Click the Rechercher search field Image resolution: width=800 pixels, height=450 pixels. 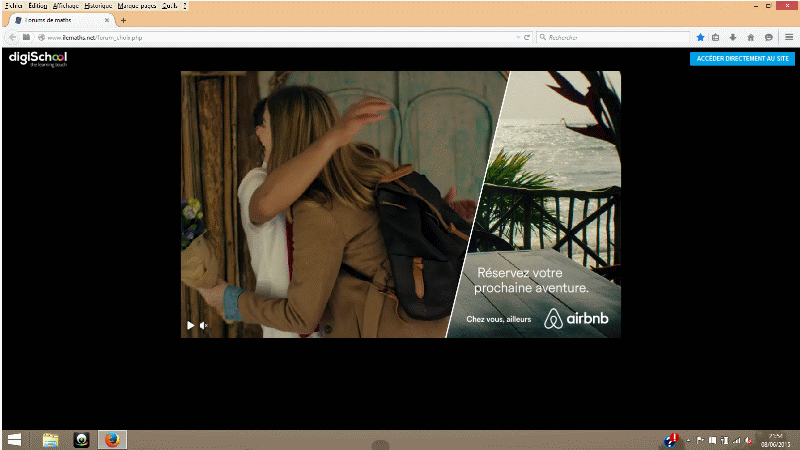(610, 37)
